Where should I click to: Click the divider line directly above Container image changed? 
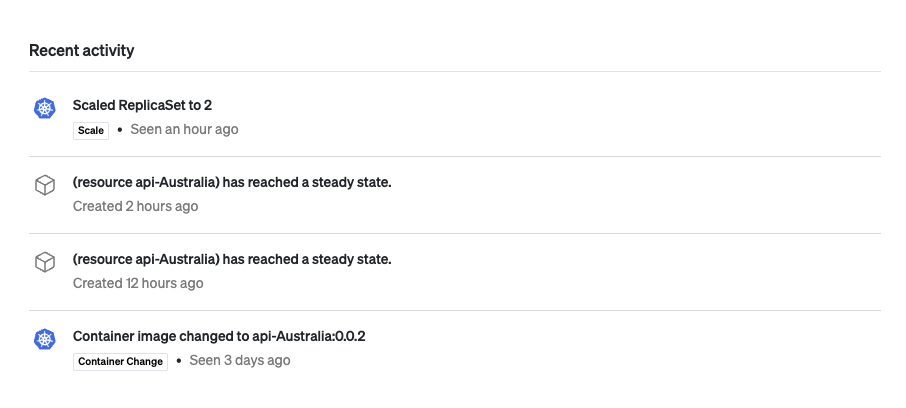[454, 311]
